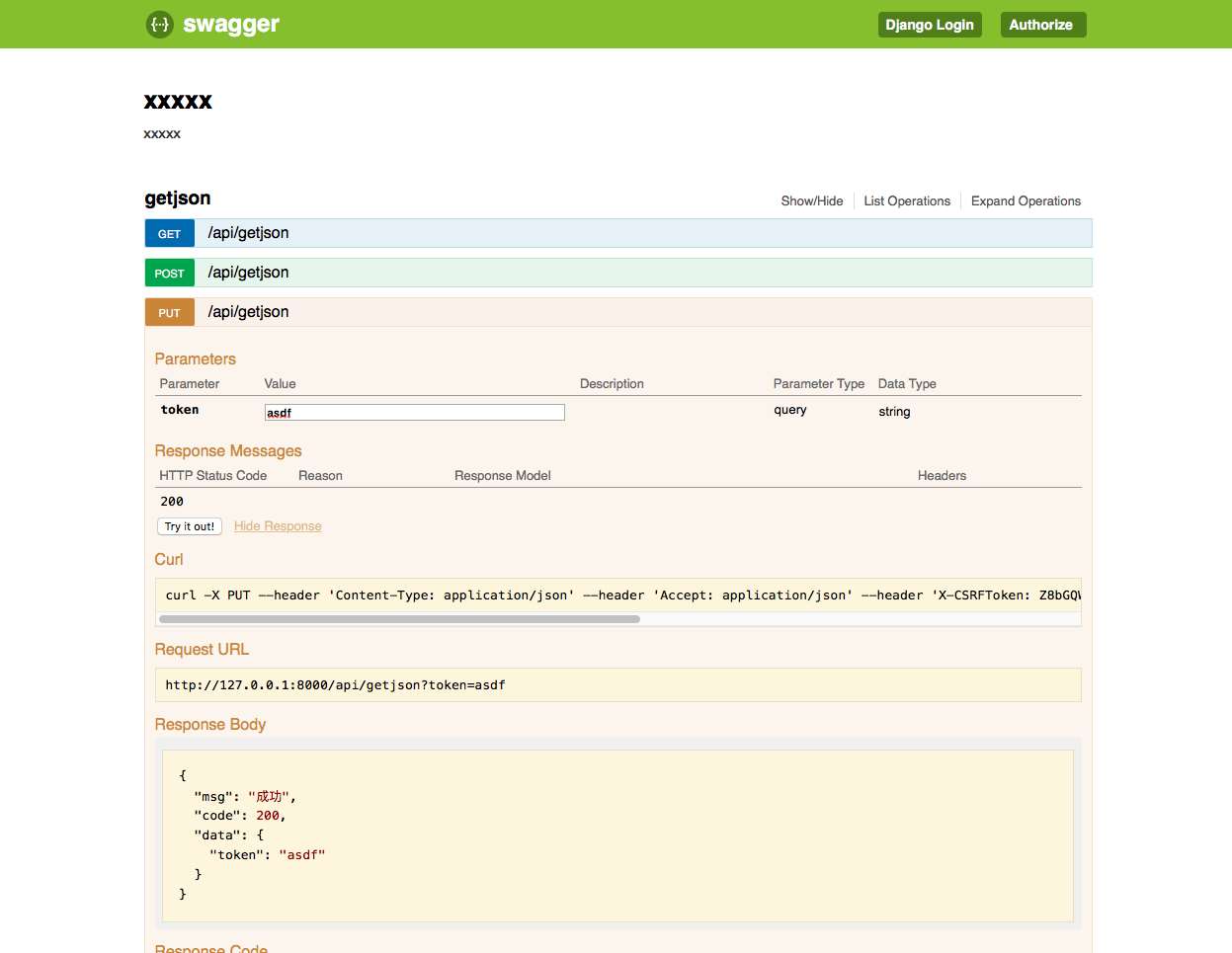Toggle the getjson section heading
1232x953 pixels.
tap(178, 199)
